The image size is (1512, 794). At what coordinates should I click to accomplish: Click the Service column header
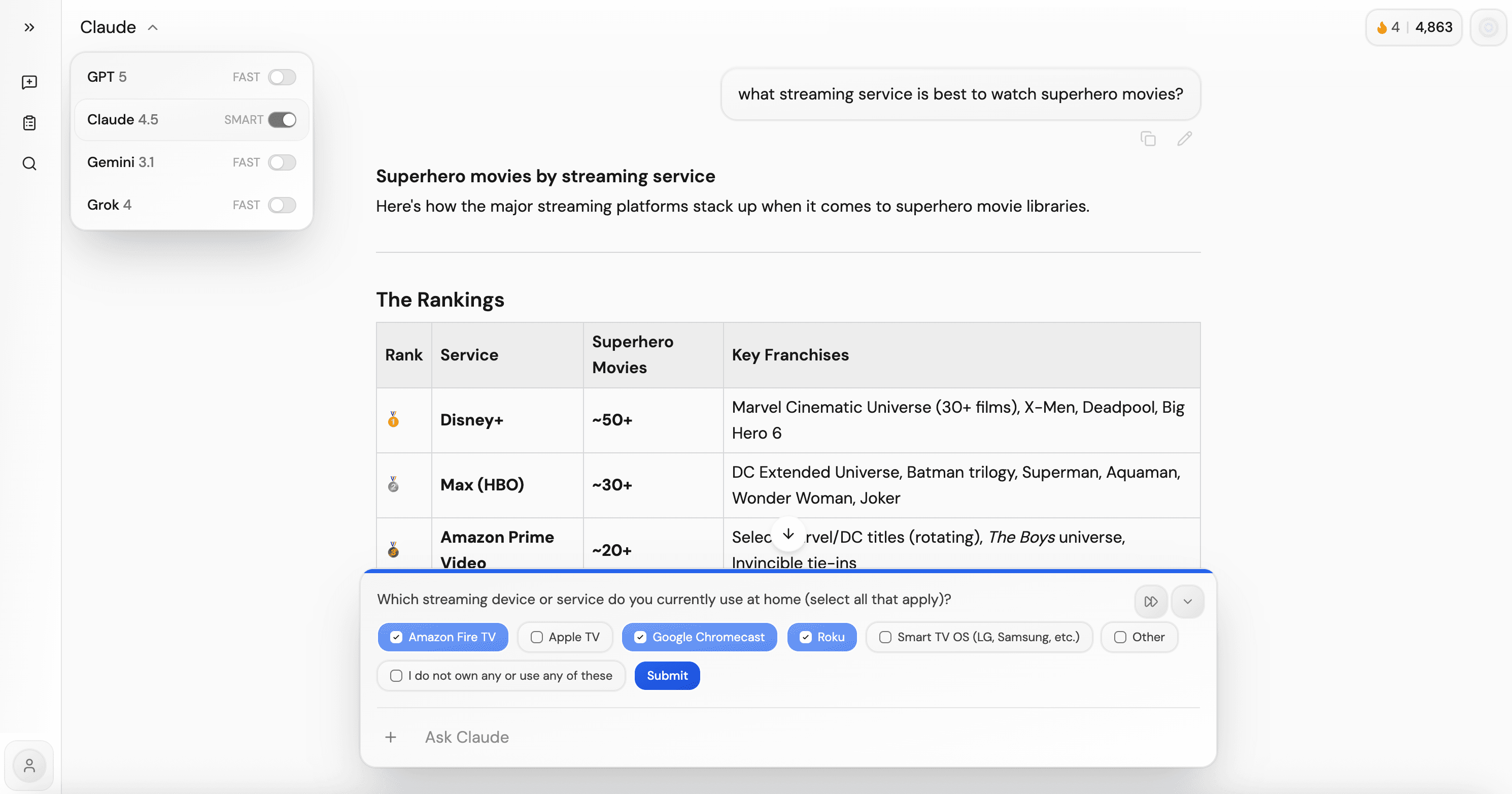pyautogui.click(x=507, y=355)
